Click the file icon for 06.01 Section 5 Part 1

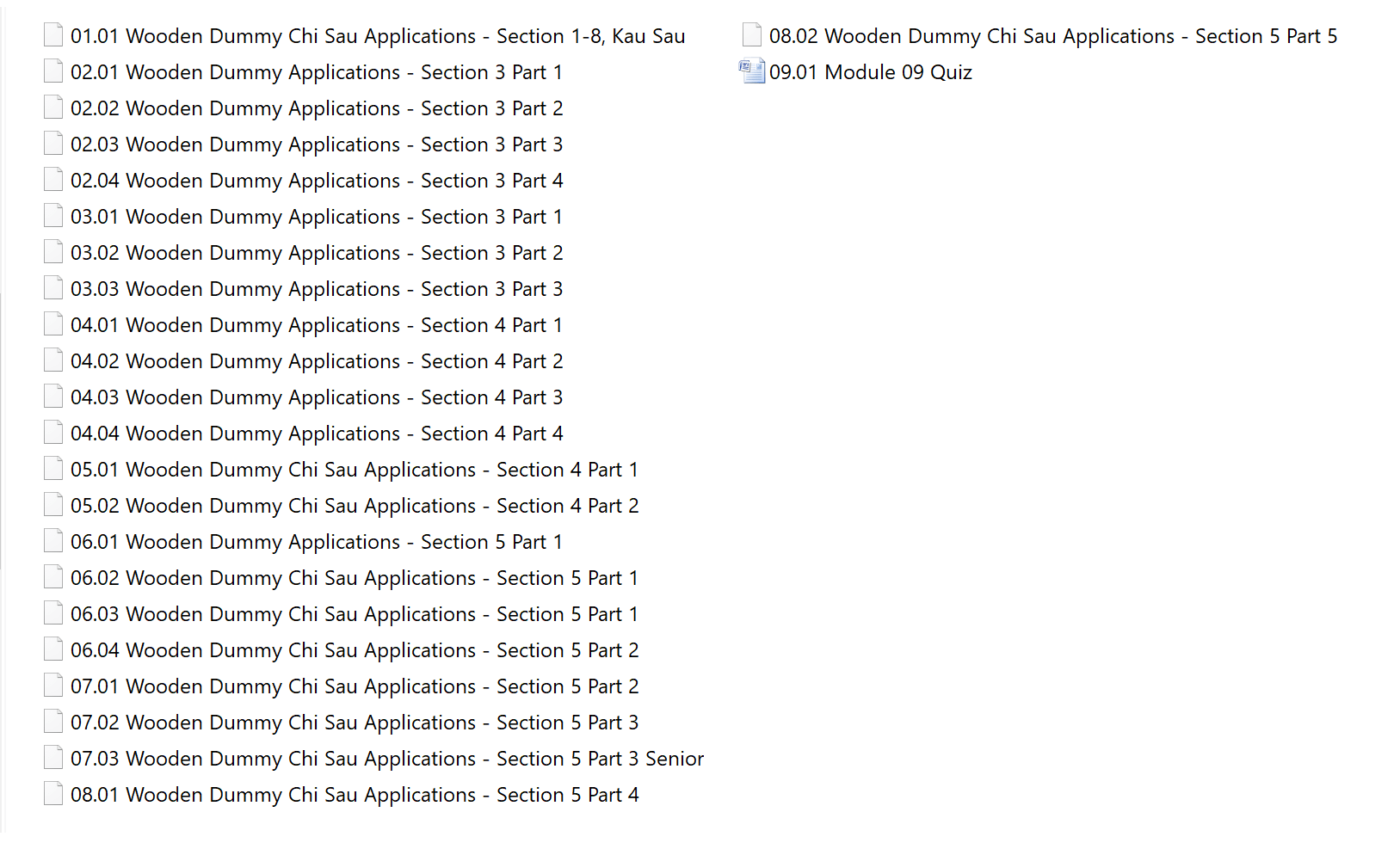pos(53,541)
